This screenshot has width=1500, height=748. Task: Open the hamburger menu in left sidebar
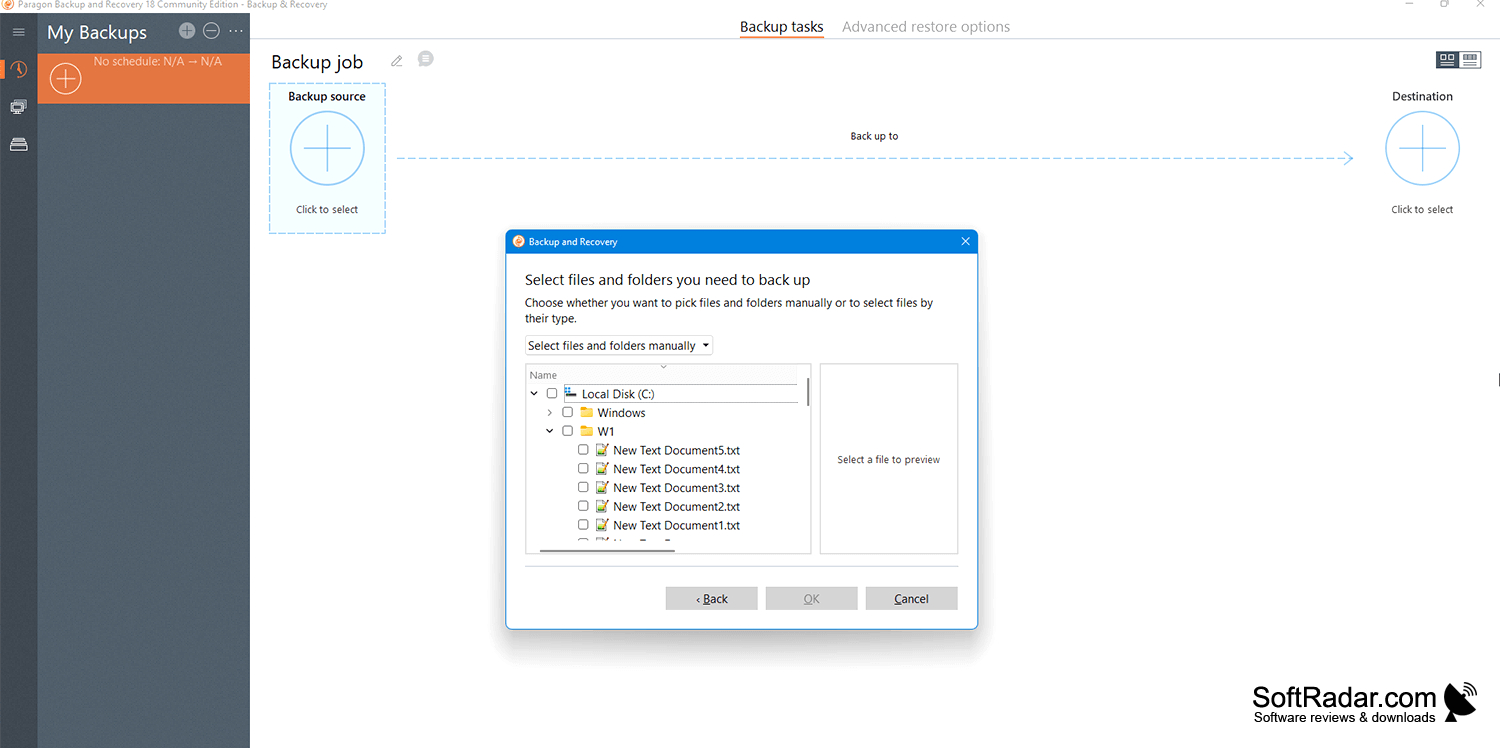coord(18,32)
